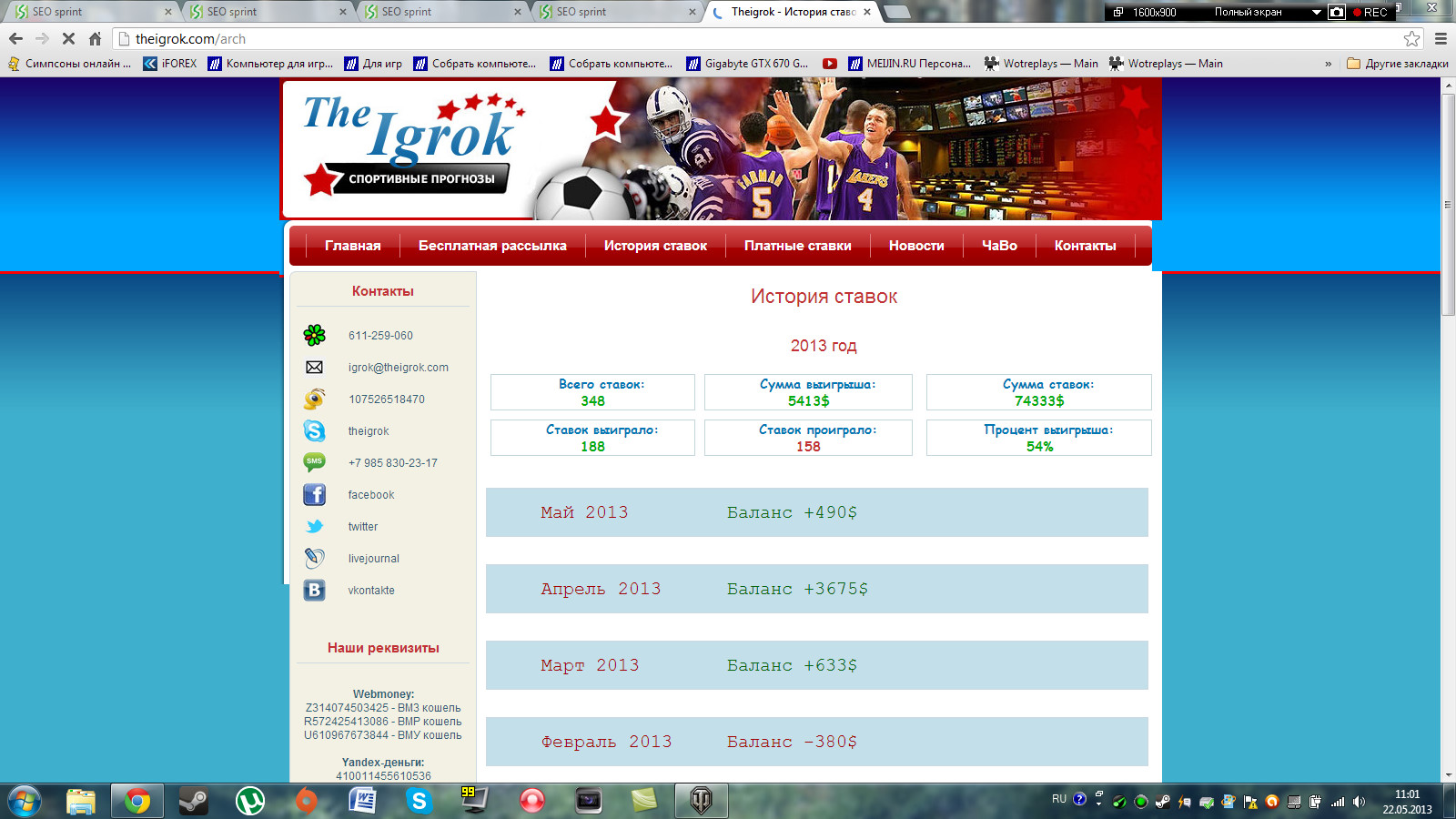Open Бесплатная рассылка menu item
The image size is (1456, 819).
(492, 246)
